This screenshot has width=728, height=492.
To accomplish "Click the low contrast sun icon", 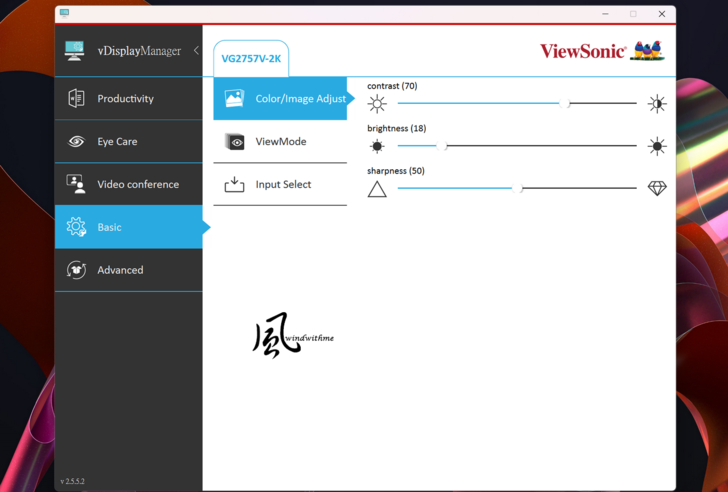I will coord(377,104).
